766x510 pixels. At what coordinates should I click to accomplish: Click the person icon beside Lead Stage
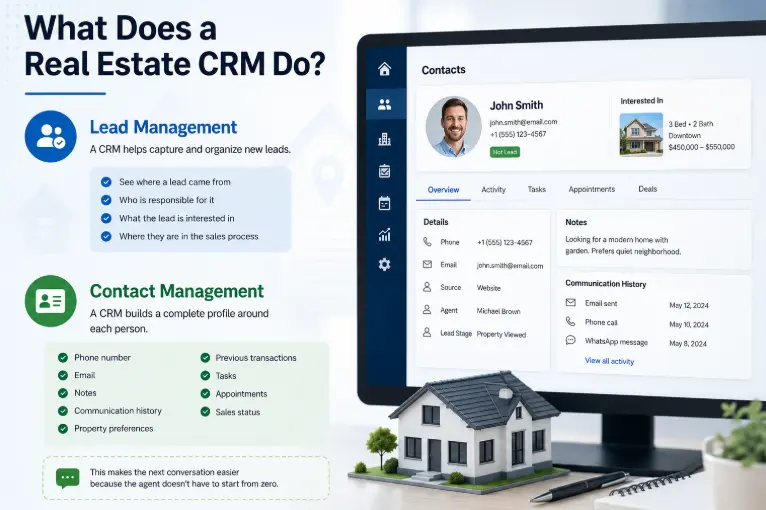(x=427, y=333)
